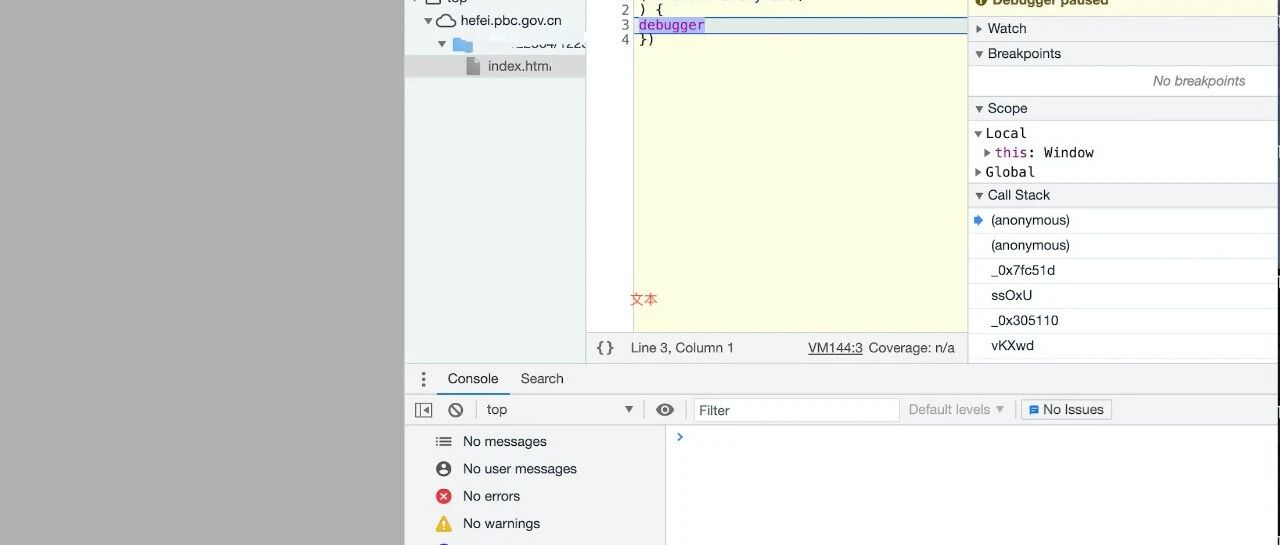Collapse the Local scope

click(979, 134)
